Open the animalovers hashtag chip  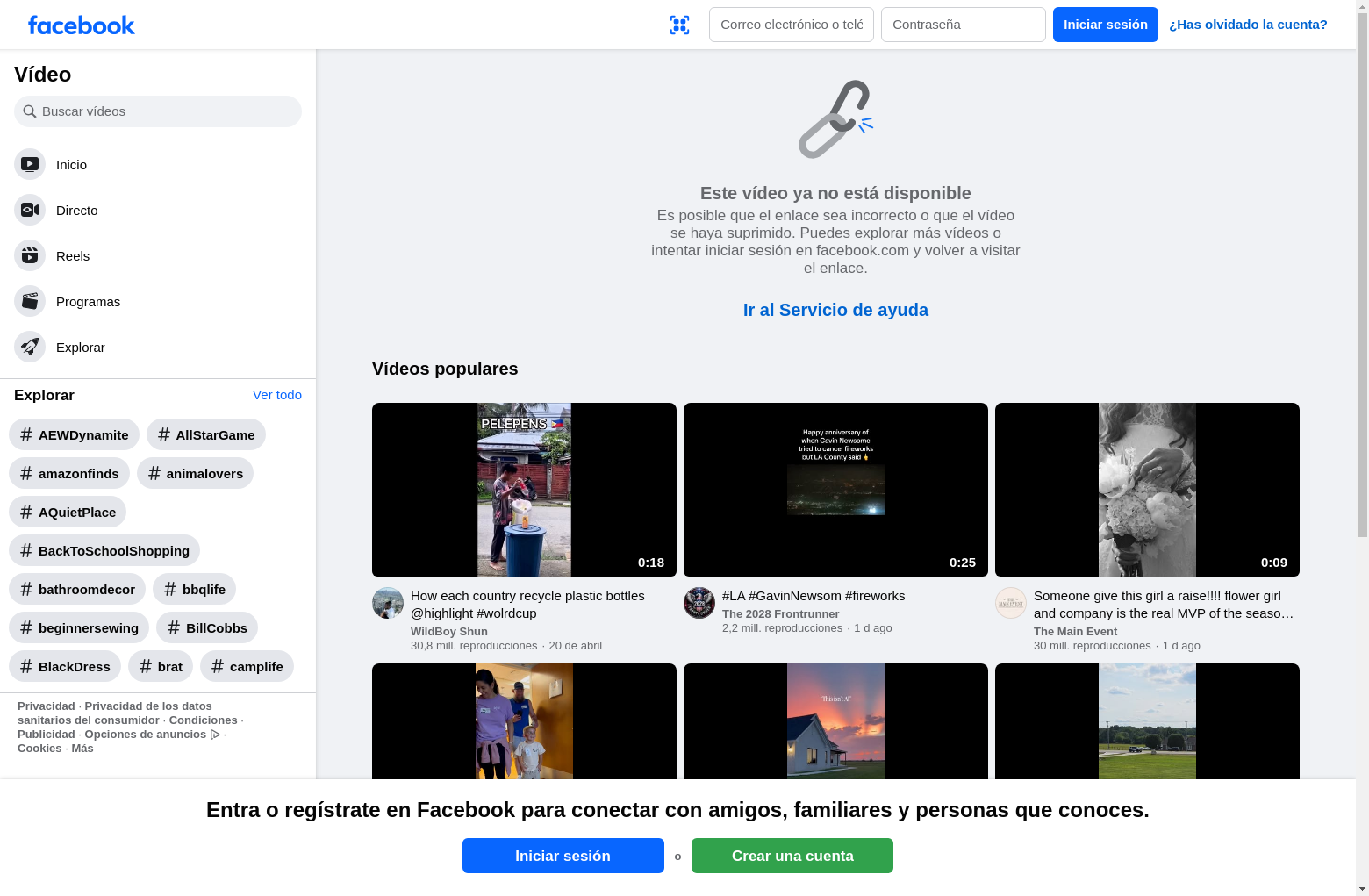pos(195,473)
